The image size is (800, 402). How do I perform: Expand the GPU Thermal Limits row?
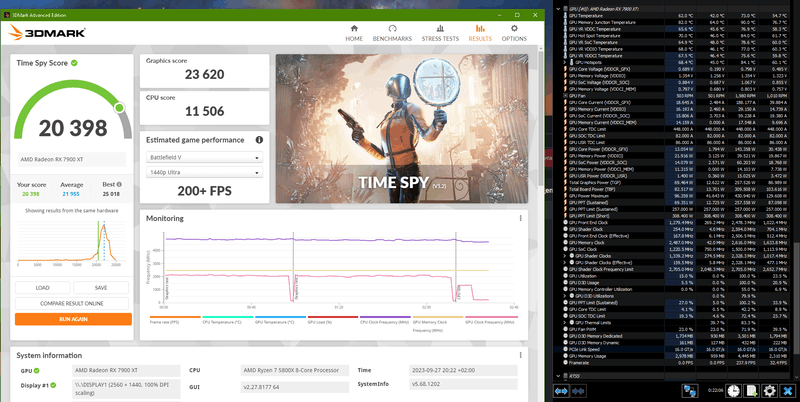click(x=565, y=322)
